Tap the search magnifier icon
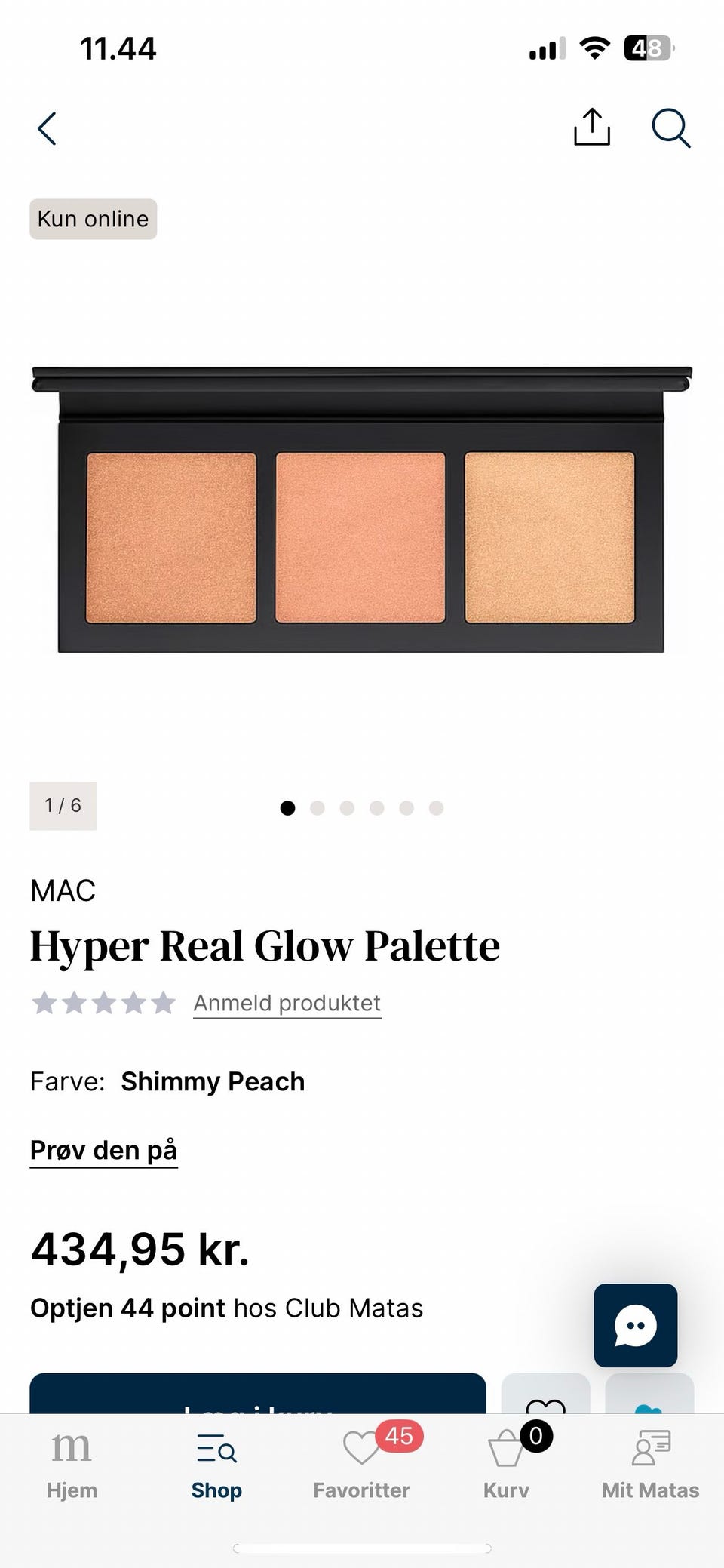Screen dimensions: 724x1568 pos(670,128)
